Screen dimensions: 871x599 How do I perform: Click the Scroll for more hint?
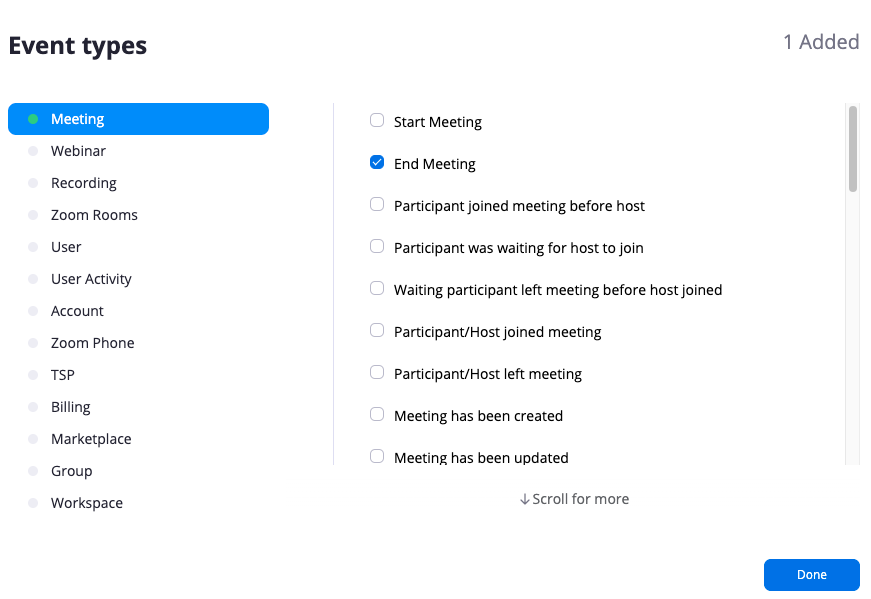point(574,499)
